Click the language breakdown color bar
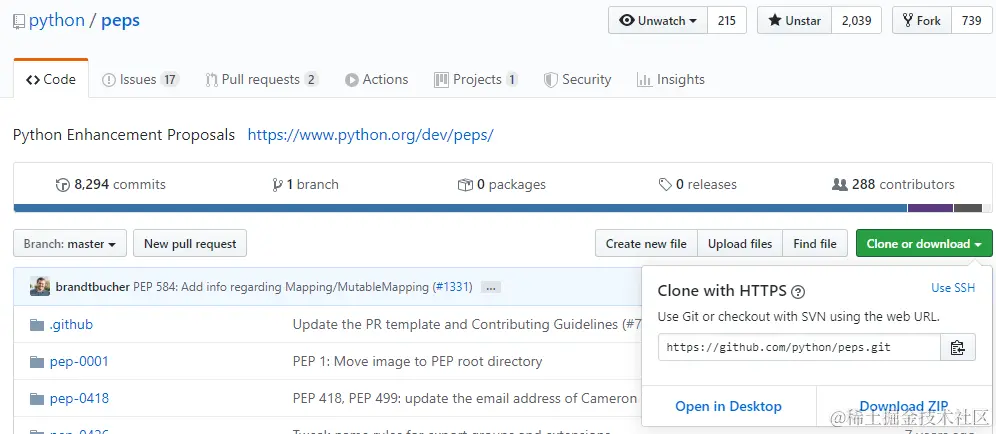This screenshot has height=434, width=996. 460,208
